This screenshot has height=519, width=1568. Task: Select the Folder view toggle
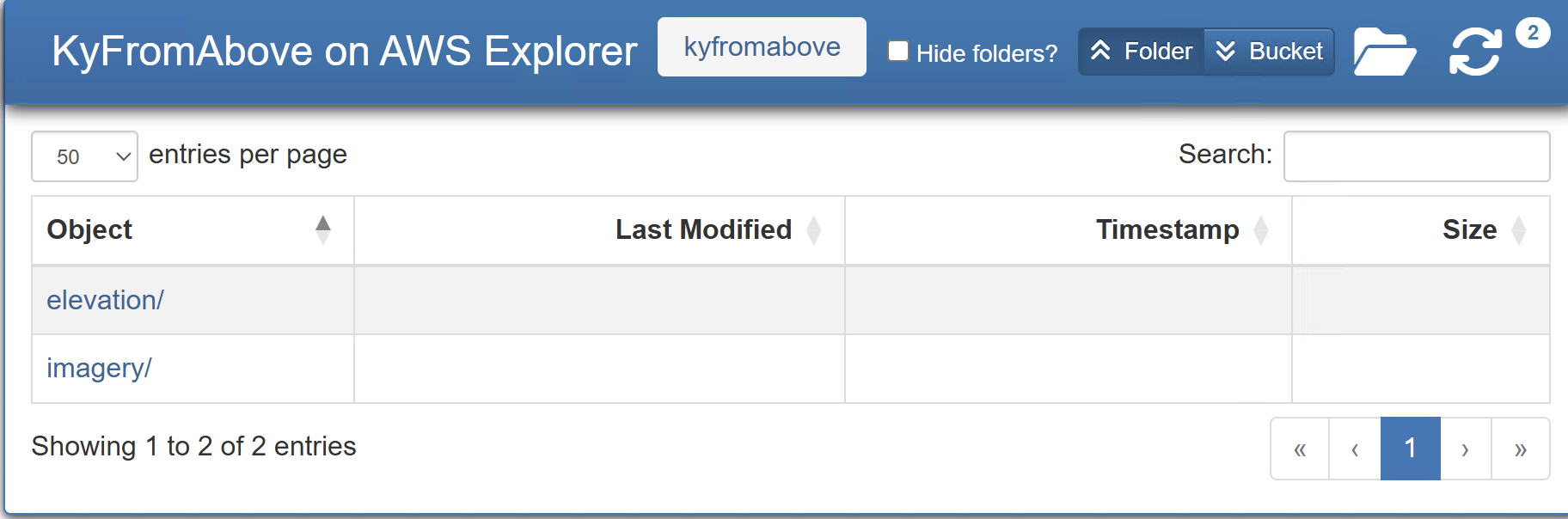pos(1142,52)
